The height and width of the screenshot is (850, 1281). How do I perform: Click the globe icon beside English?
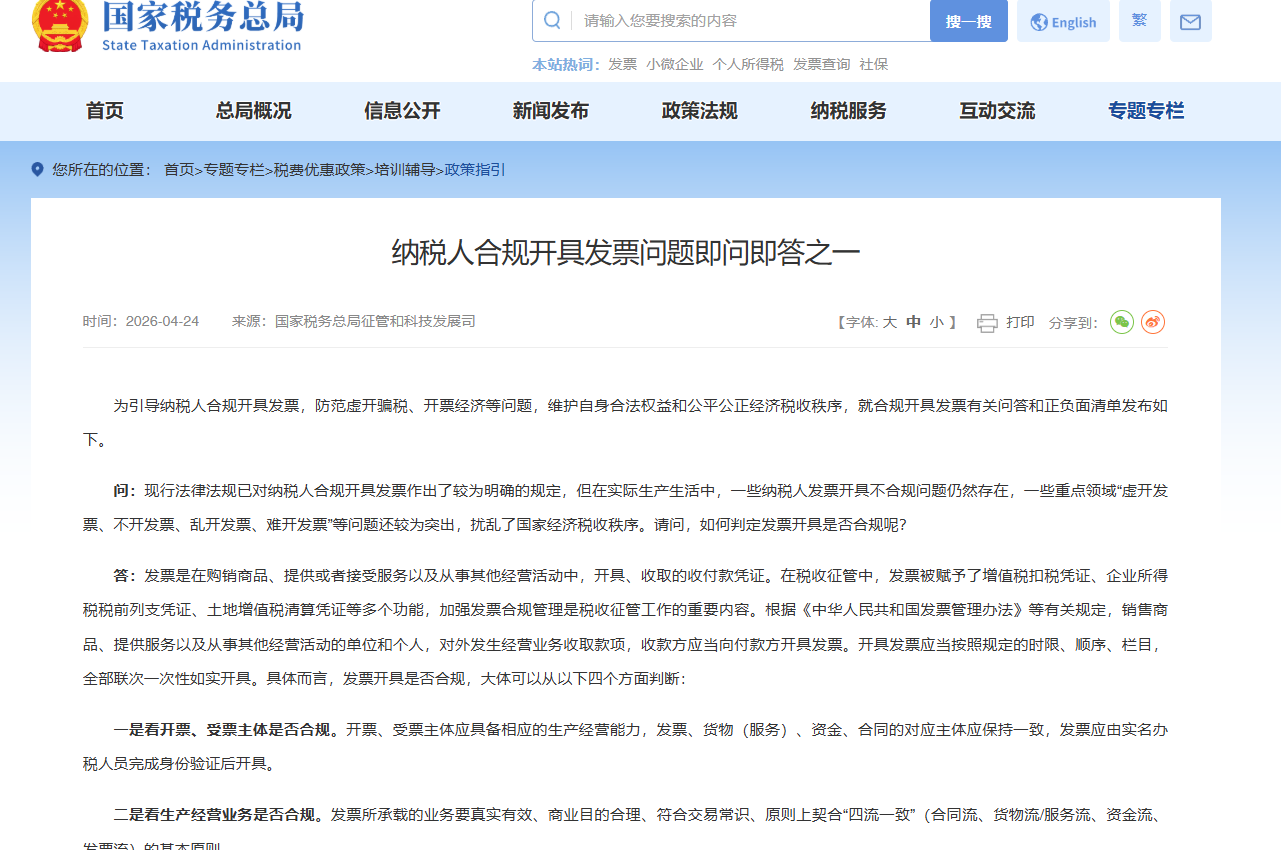1039,22
